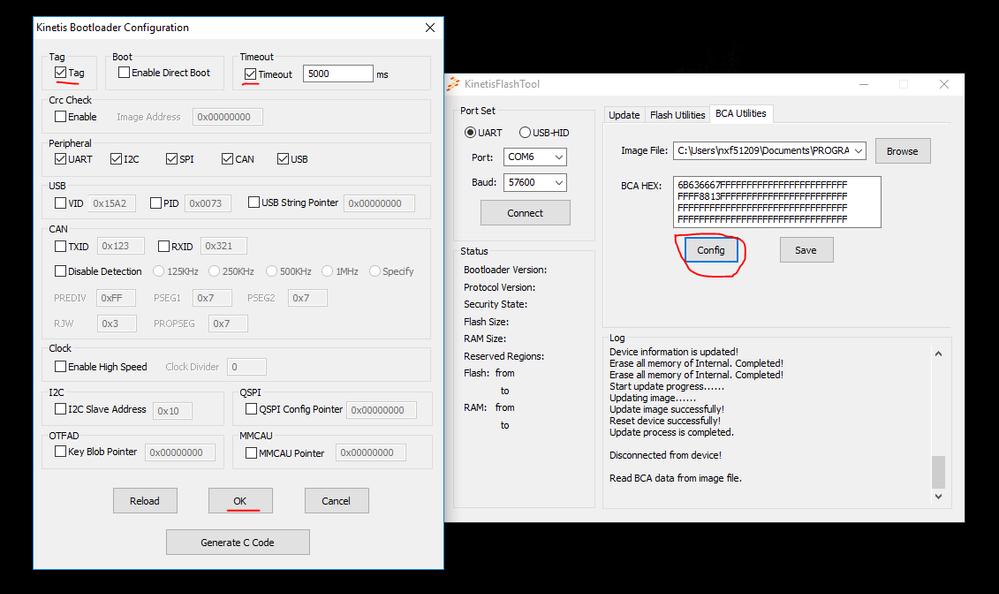Confirm bootloader configuration with OK

[240, 501]
